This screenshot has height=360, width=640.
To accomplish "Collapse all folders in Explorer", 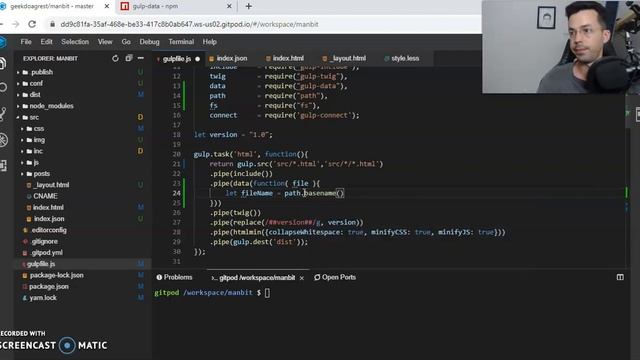I will 129,58.
